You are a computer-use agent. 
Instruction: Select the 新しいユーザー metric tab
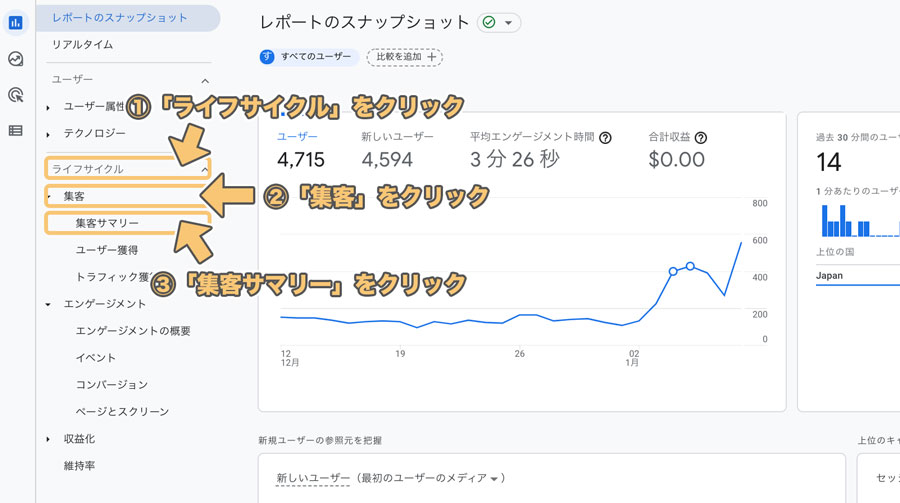pos(397,137)
